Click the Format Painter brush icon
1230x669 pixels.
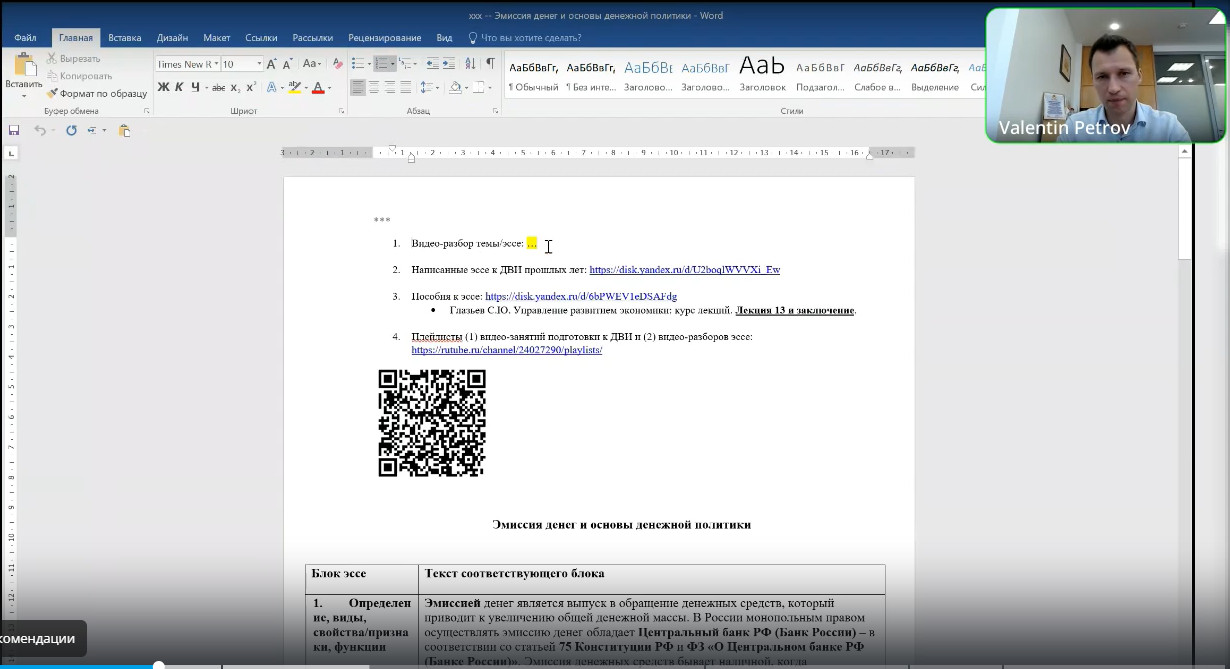point(53,93)
